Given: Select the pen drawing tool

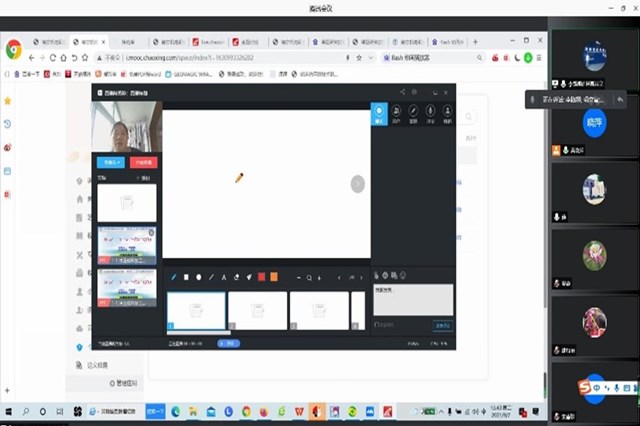Looking at the screenshot, I should [x=173, y=277].
